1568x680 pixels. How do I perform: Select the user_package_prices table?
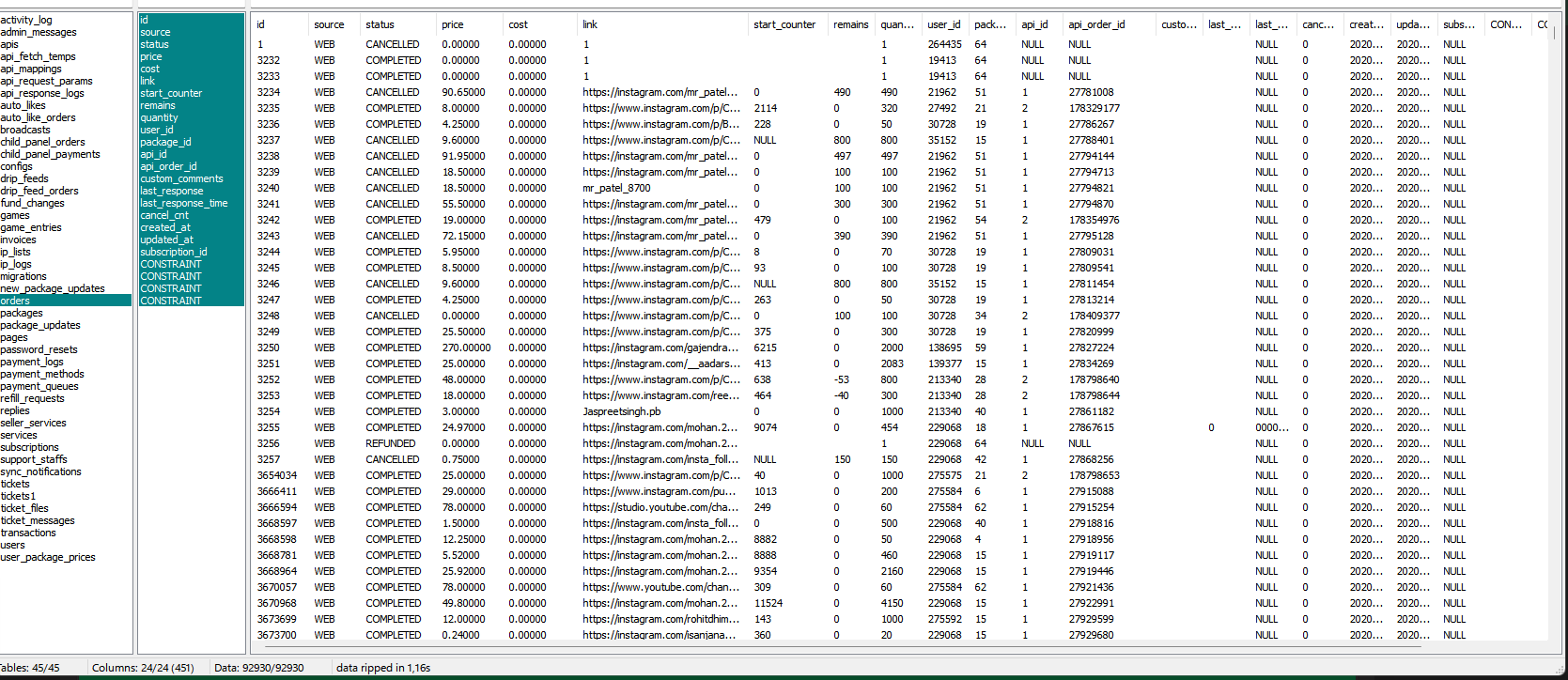48,557
